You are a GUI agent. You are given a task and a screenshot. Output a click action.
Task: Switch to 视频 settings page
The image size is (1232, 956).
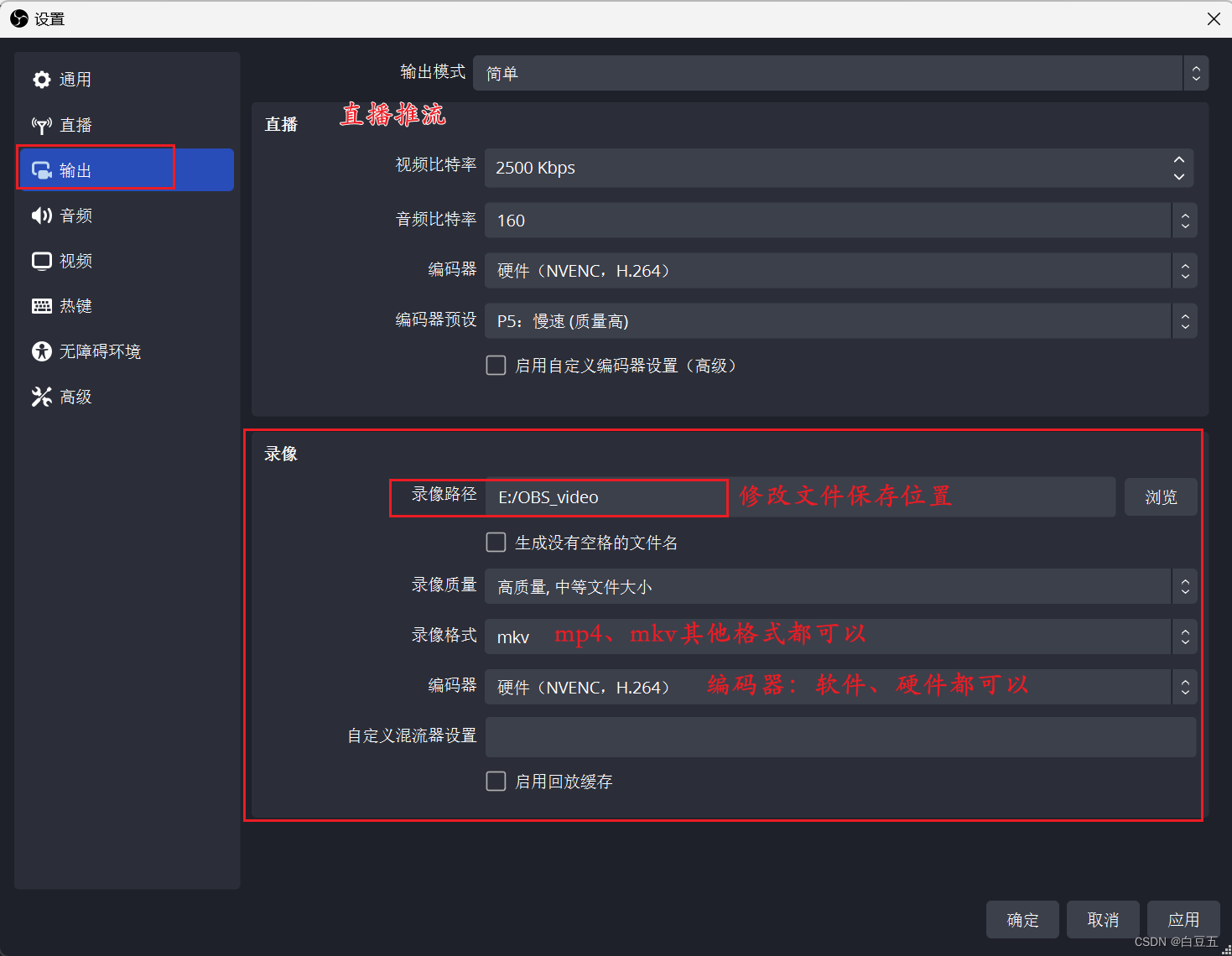tap(125, 261)
